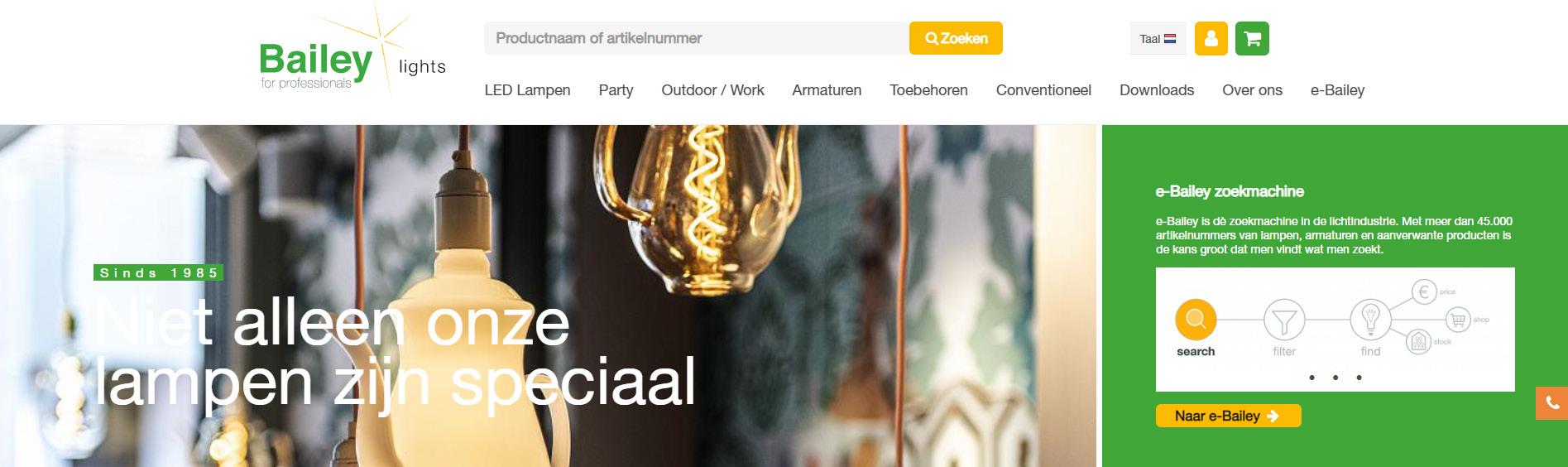Open the Taal language dropdown
This screenshot has height=467, width=1568.
coord(1158,38)
